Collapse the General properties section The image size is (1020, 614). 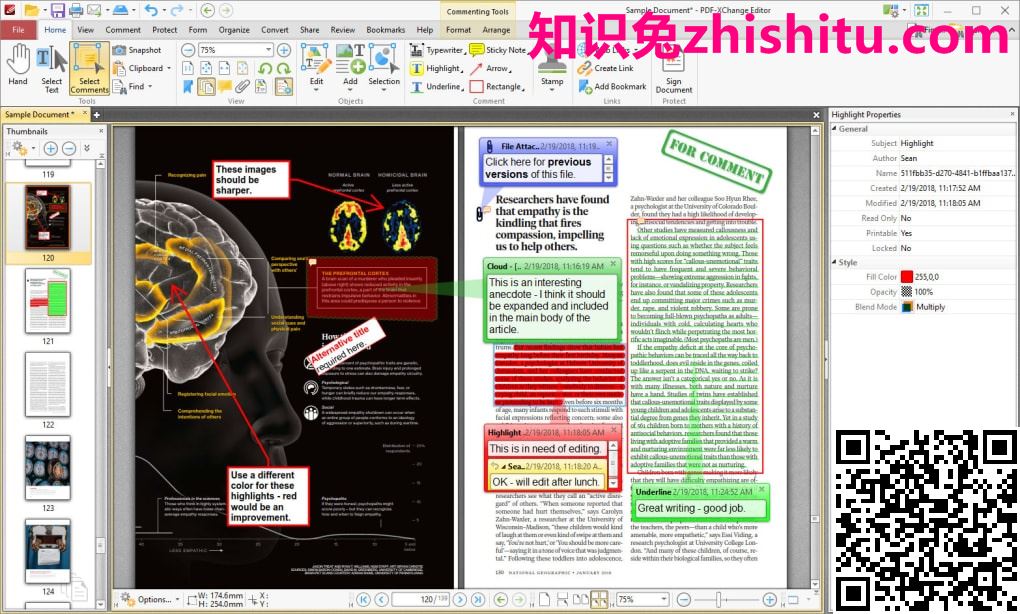(835, 129)
